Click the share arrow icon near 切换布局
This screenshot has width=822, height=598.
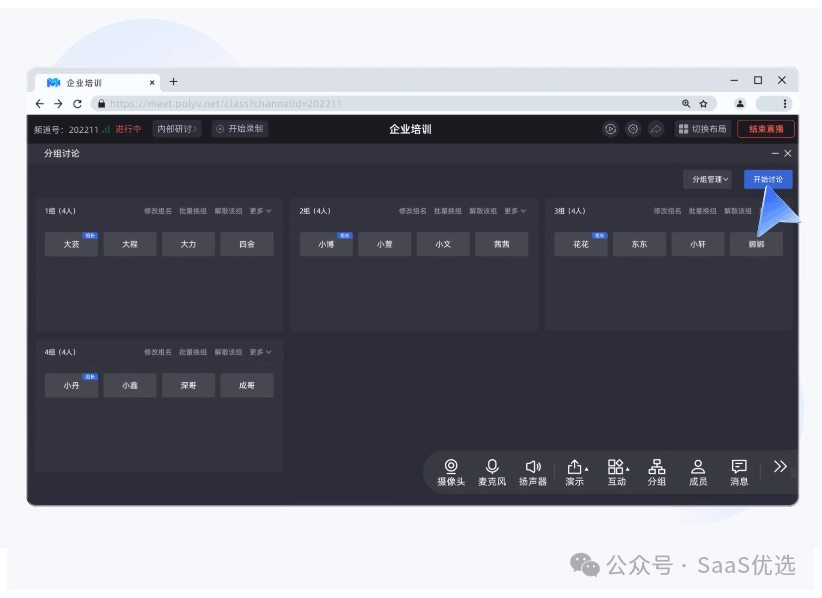pos(656,129)
